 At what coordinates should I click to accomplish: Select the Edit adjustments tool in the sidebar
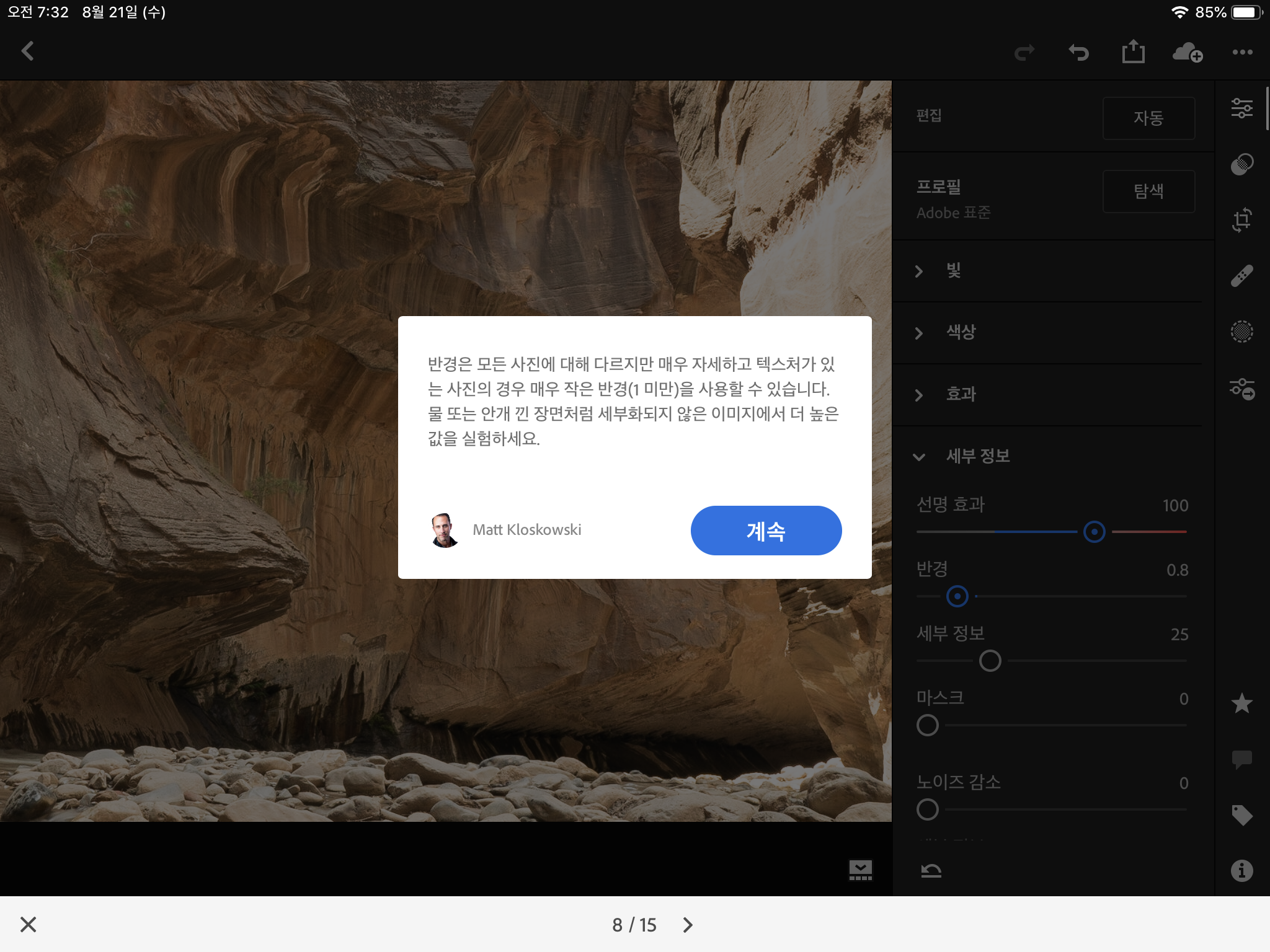[x=1242, y=108]
